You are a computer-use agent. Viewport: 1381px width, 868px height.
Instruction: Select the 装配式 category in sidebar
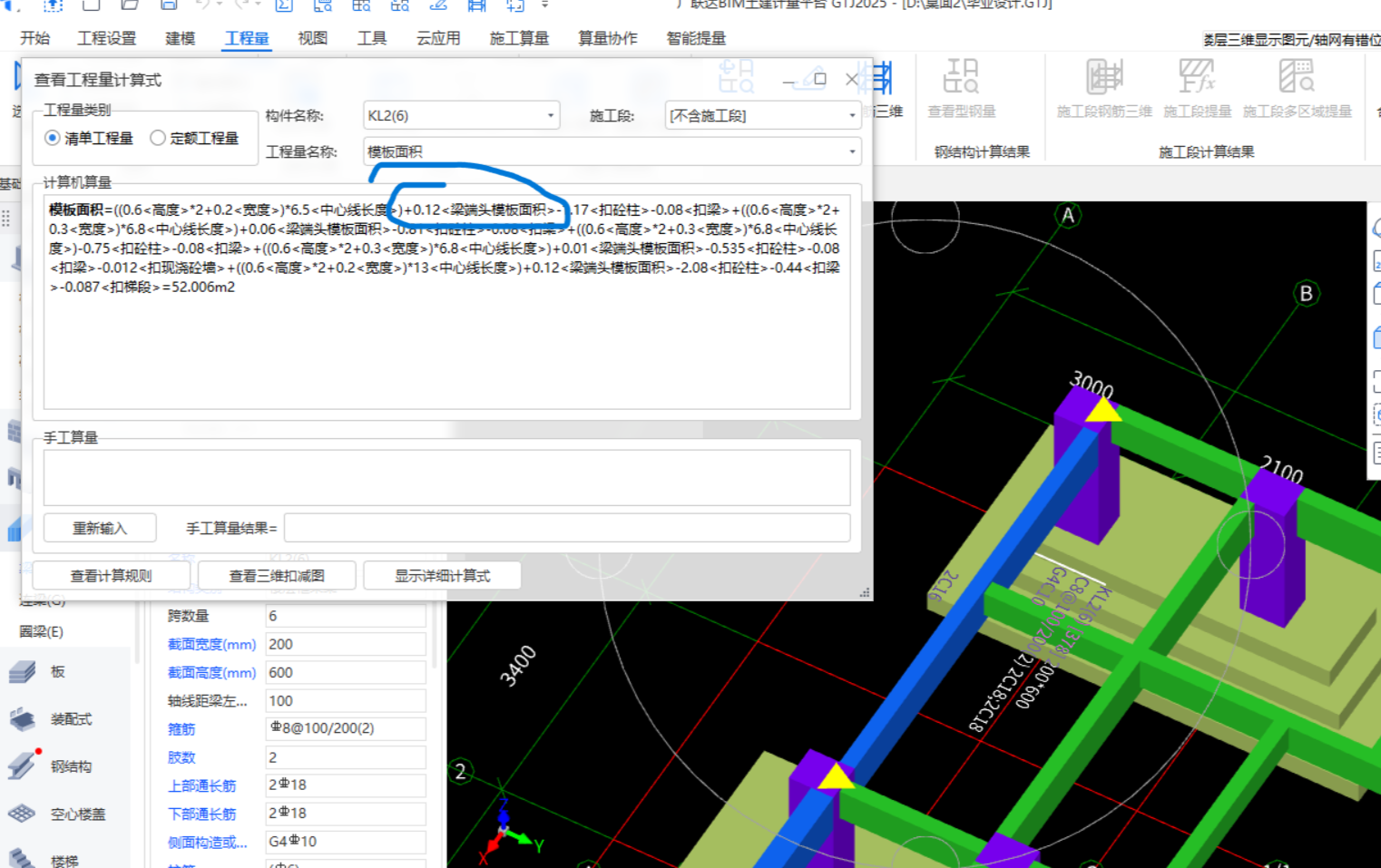click(71, 719)
